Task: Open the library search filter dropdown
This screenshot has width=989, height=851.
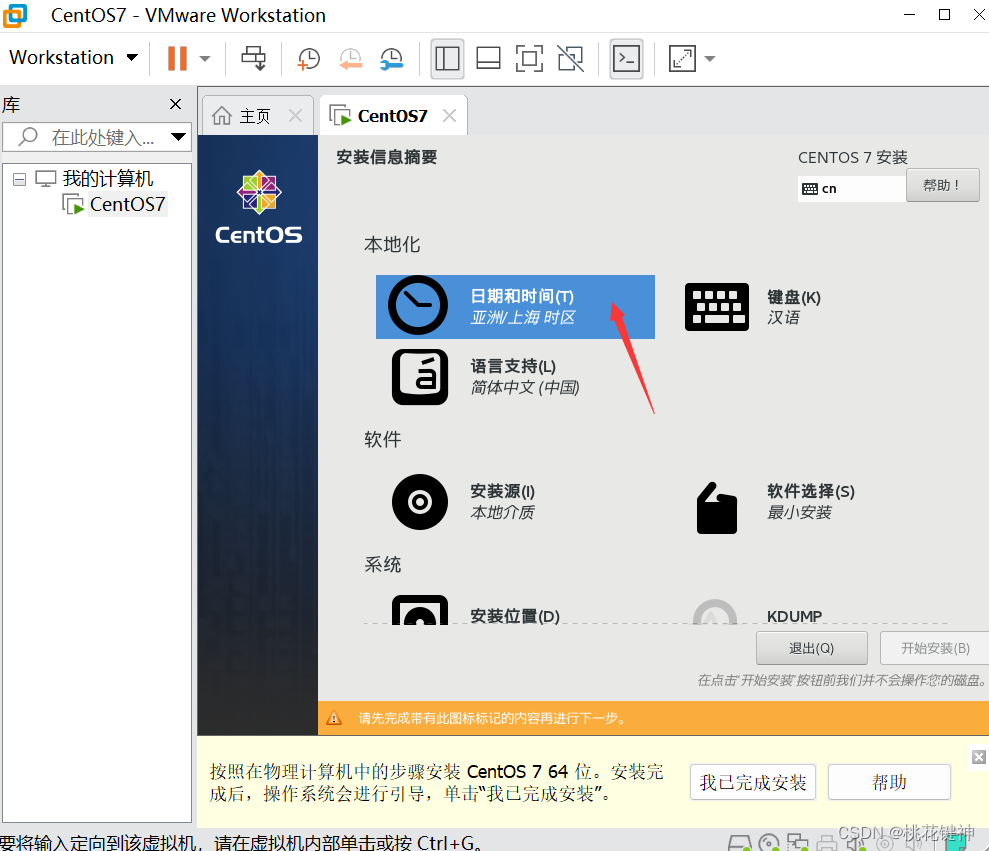Action: (x=178, y=137)
